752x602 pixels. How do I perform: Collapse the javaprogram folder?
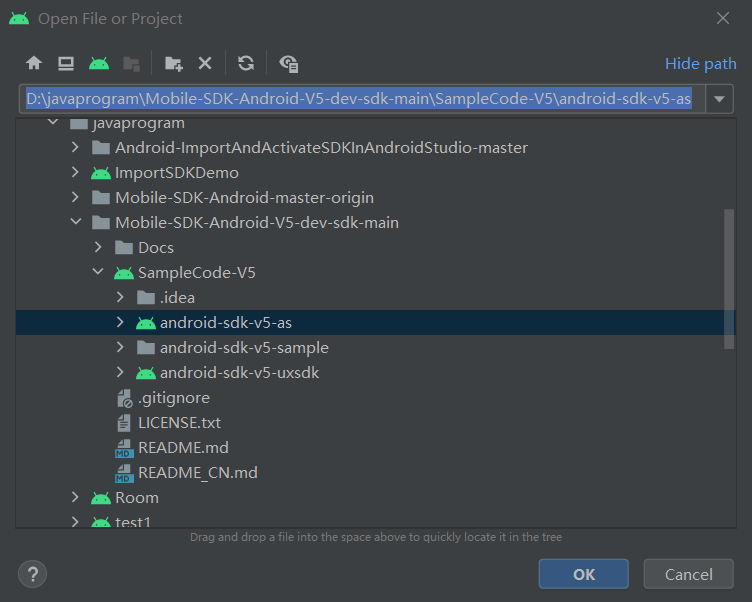[x=53, y=122]
